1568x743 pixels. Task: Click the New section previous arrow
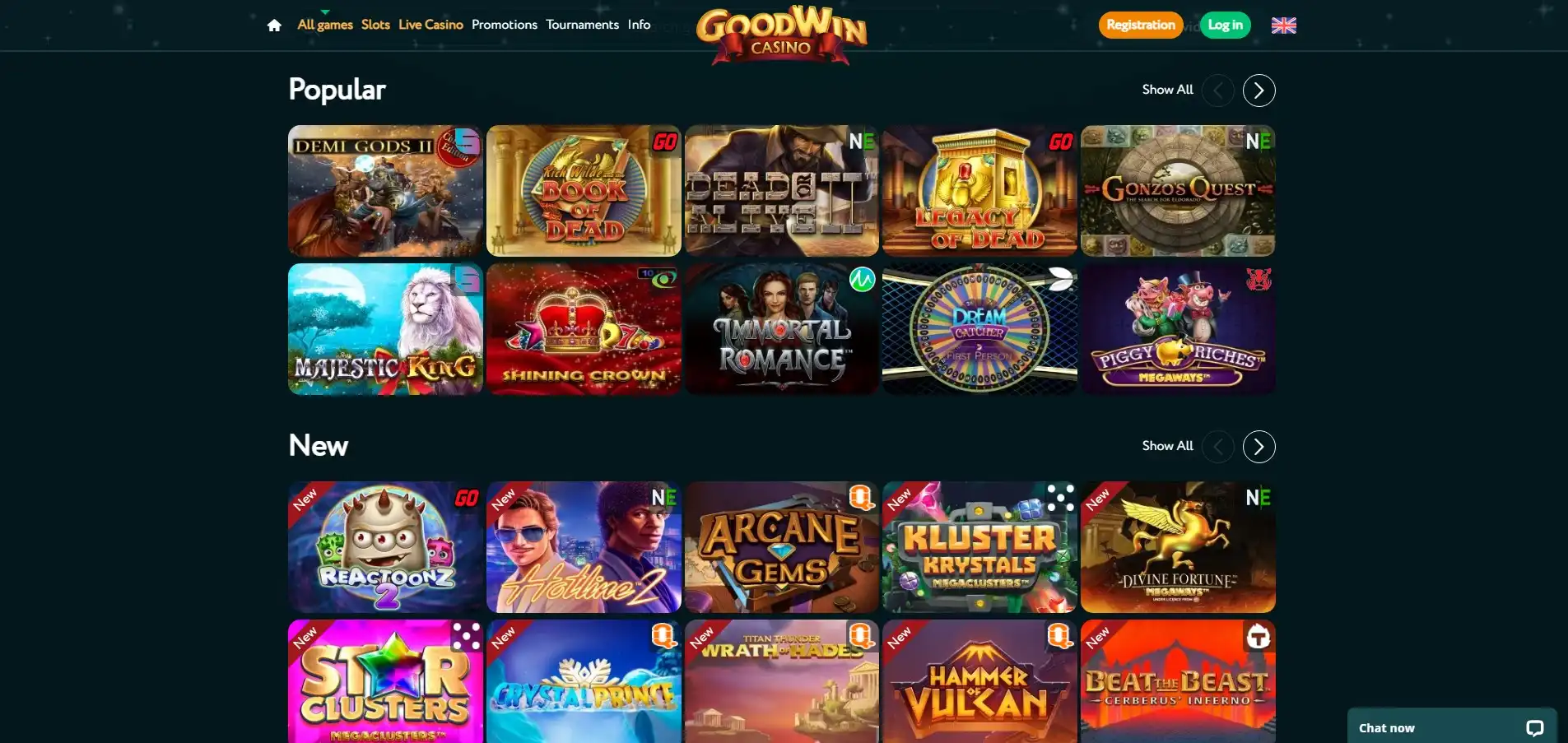coord(1217,447)
